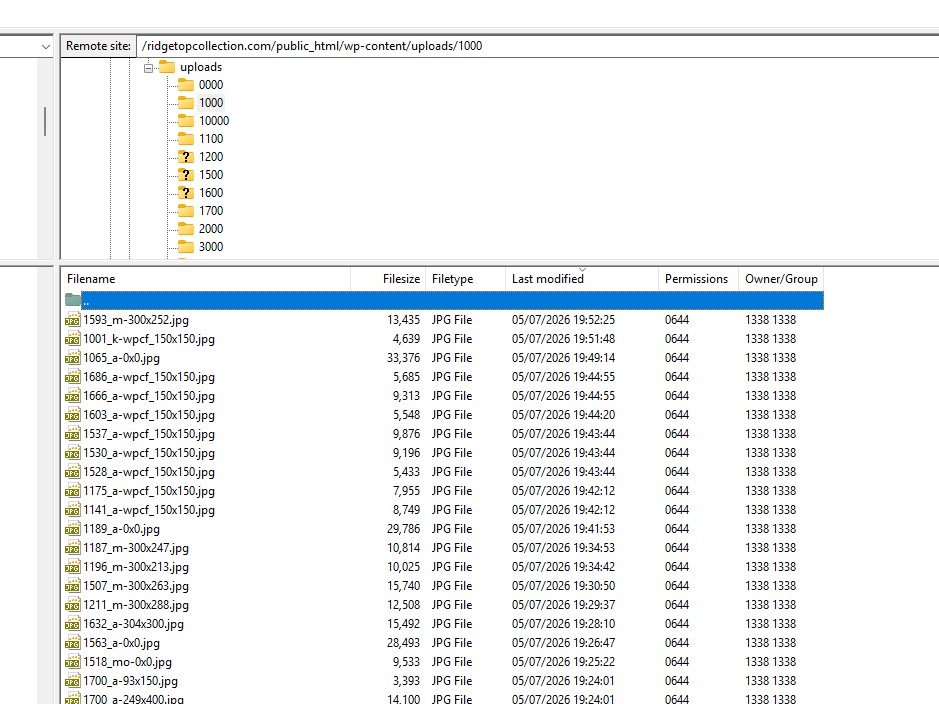The image size is (939, 704).
Task: Click the left pane vertical scrollbar thumb
Action: (x=45, y=122)
